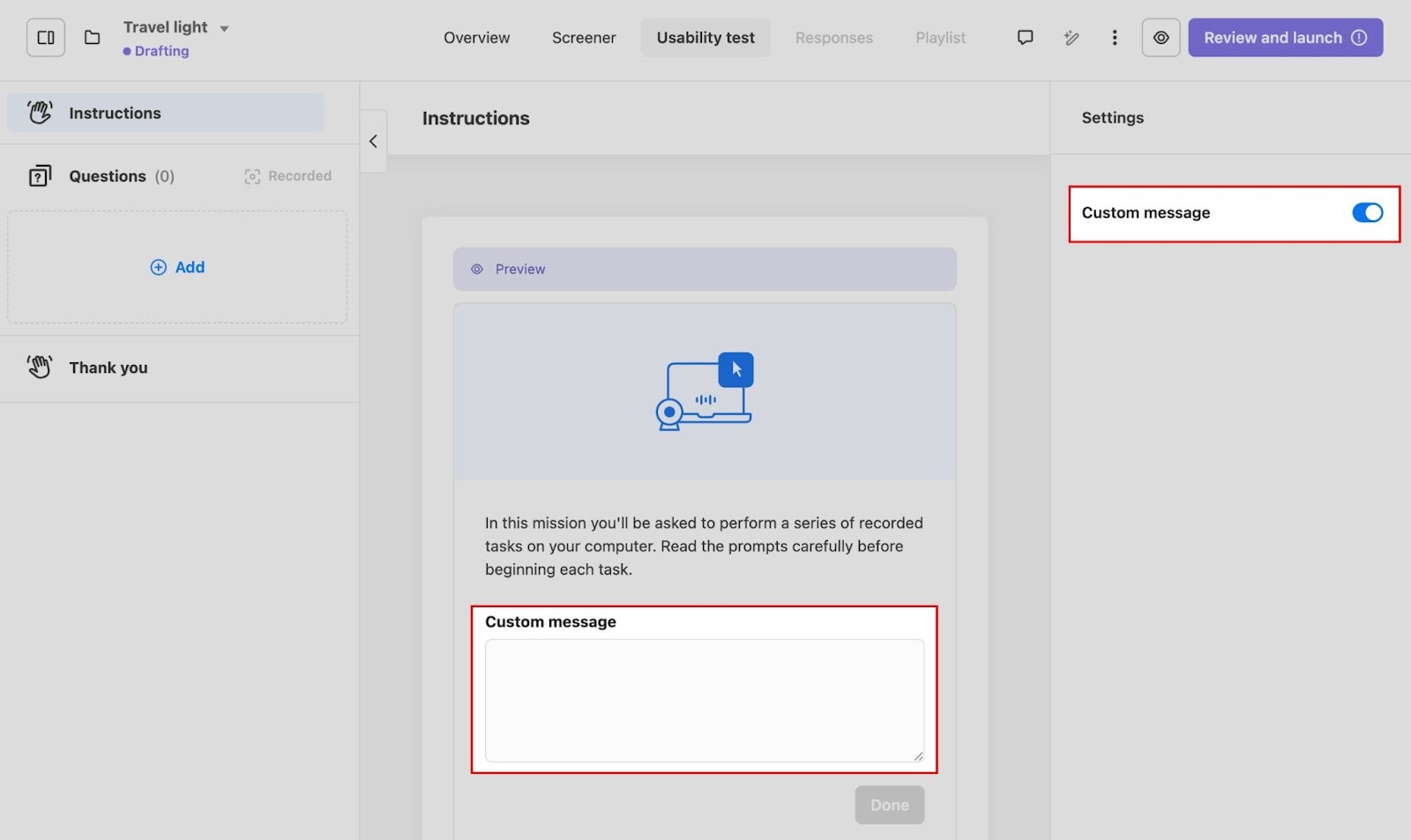Screen dimensions: 1411x840
Task: Open the three-dot more options menu
Action: 1115,38
